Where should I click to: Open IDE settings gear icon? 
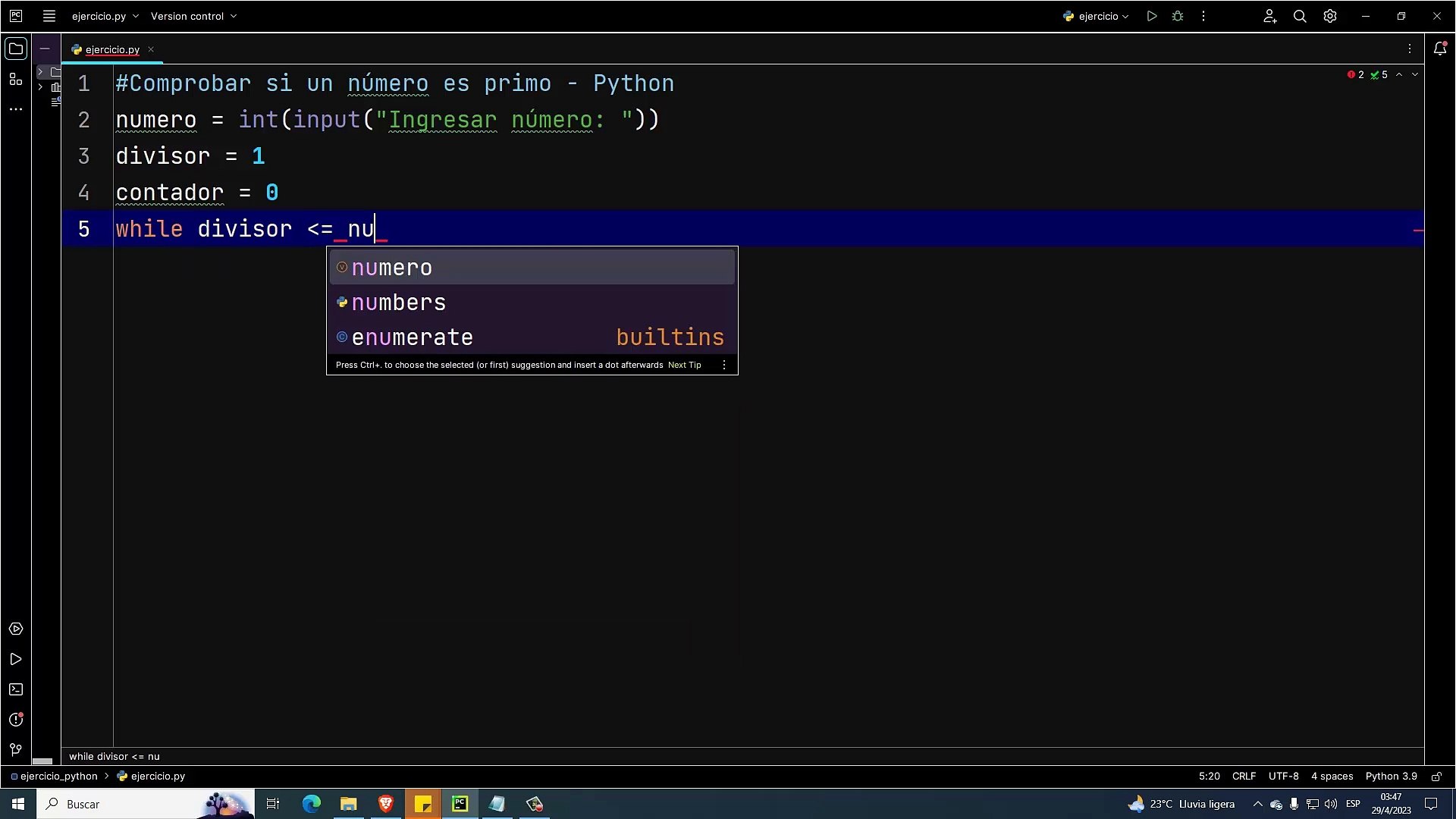(x=1330, y=16)
